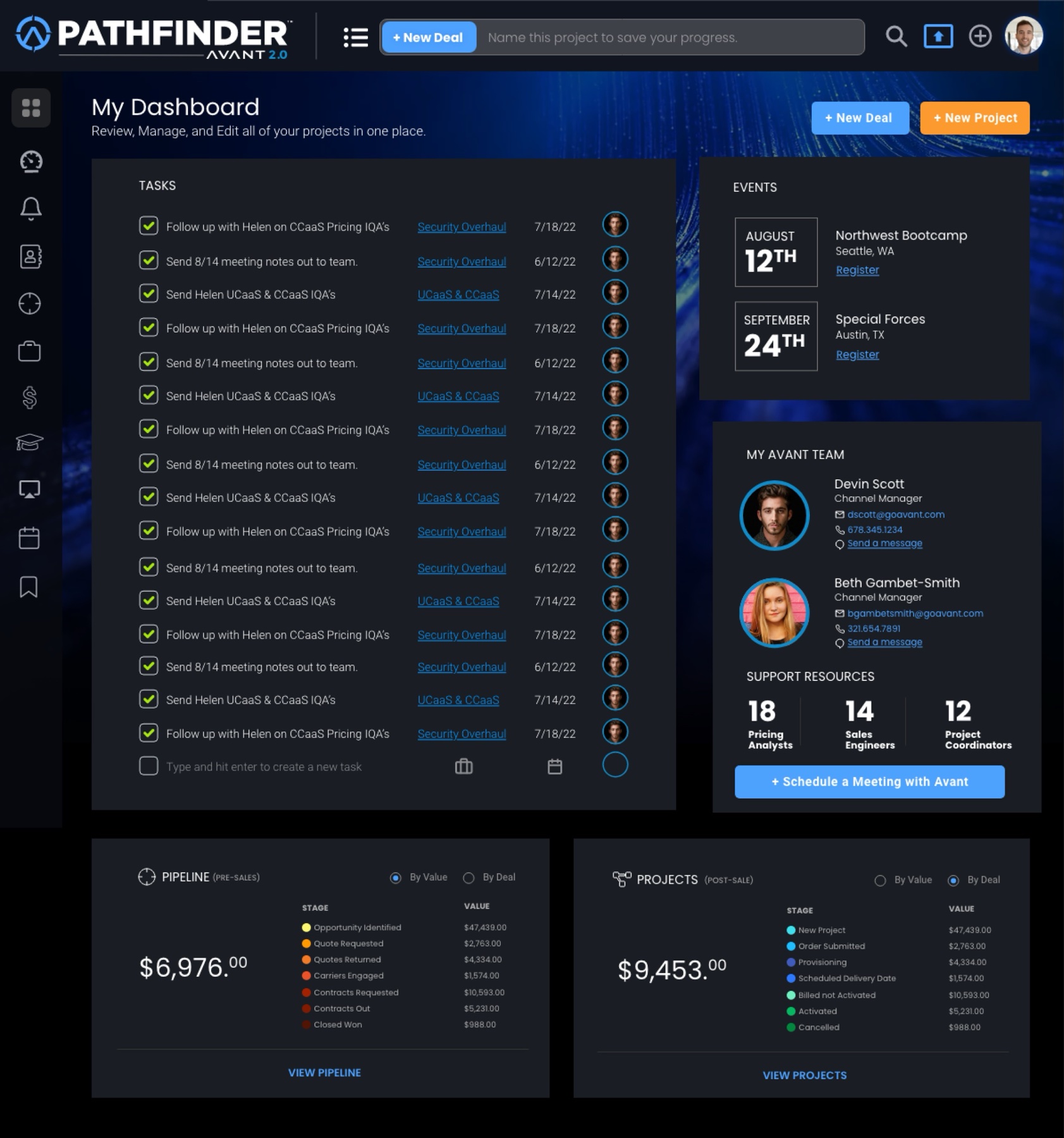Assign new task using empty circle avatar

(615, 765)
